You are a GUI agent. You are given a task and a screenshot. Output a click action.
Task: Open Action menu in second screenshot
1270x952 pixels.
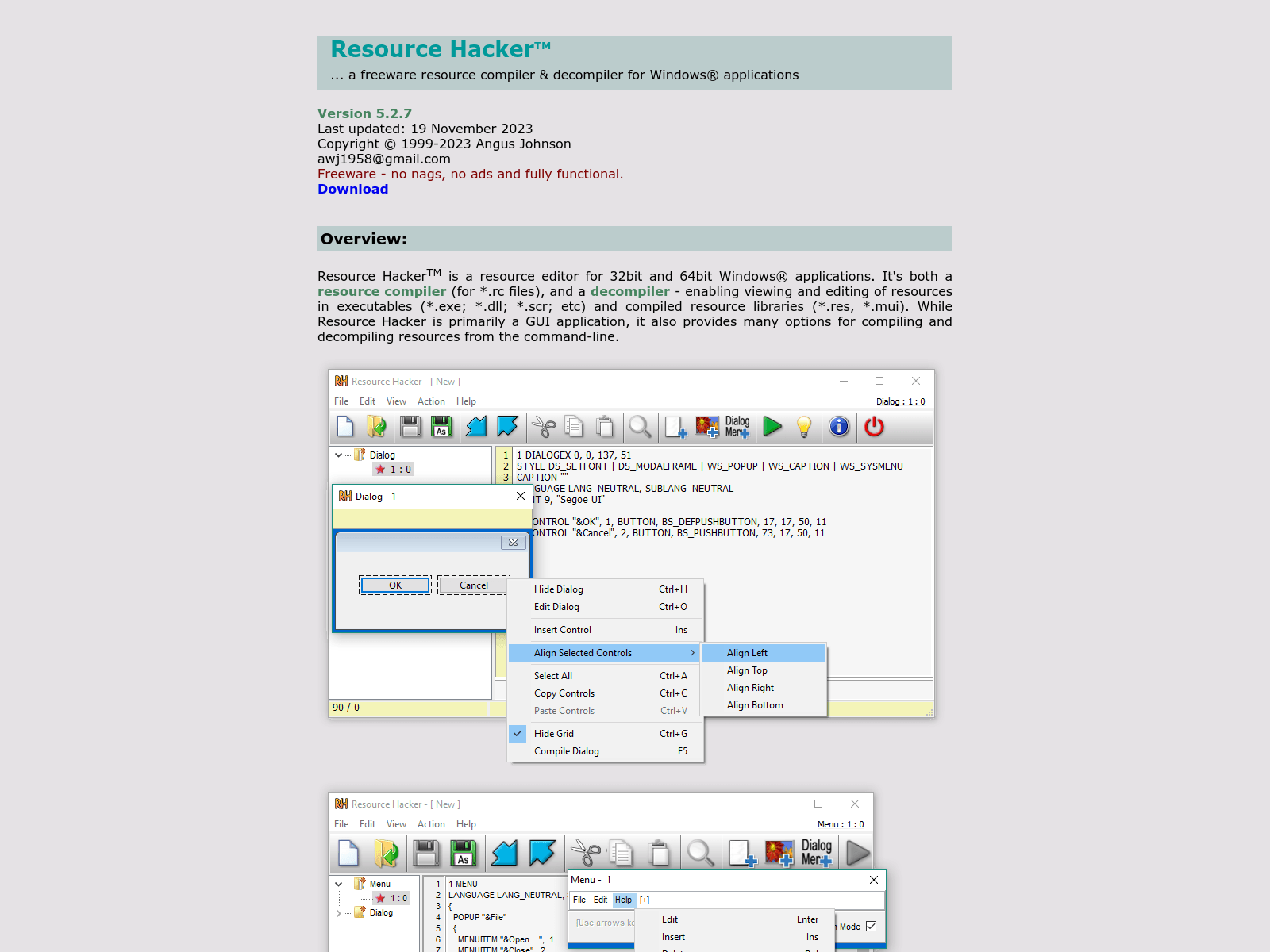pos(431,824)
